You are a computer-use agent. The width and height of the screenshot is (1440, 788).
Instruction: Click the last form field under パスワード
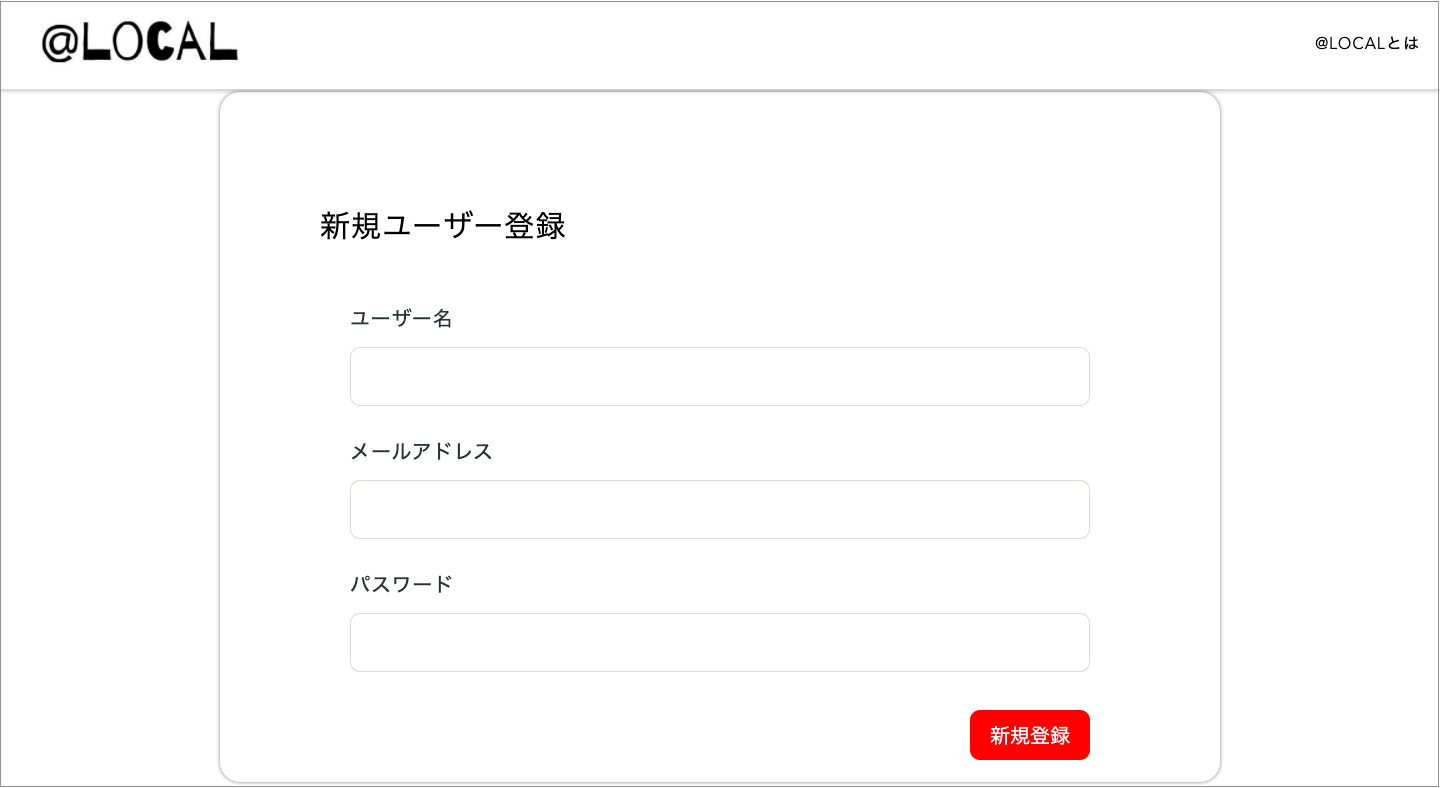pyautogui.click(x=719, y=642)
